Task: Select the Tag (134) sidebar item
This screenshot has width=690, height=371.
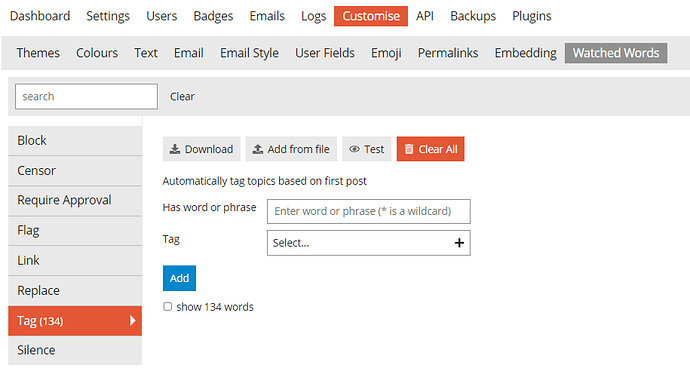Action: pyautogui.click(x=75, y=320)
